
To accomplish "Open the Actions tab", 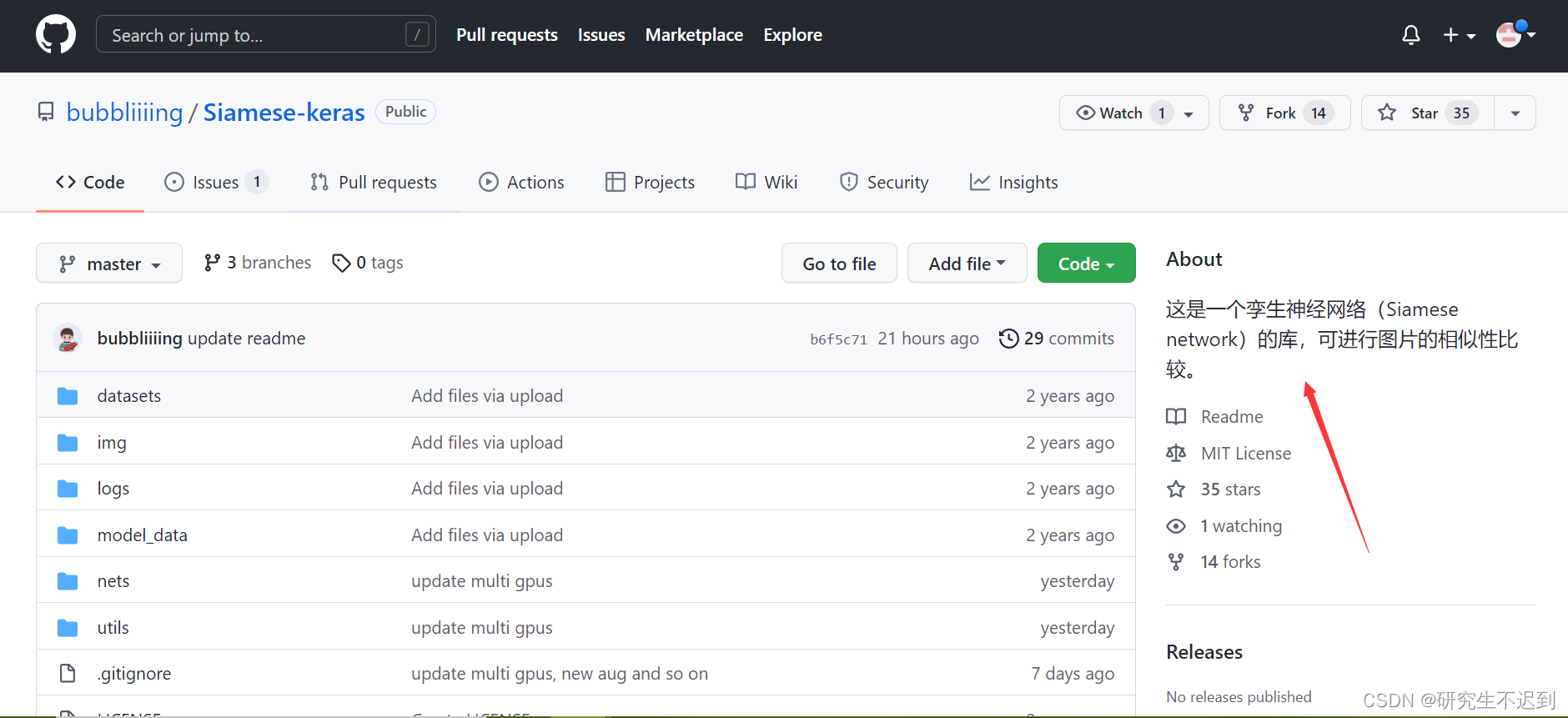I will click(x=521, y=182).
